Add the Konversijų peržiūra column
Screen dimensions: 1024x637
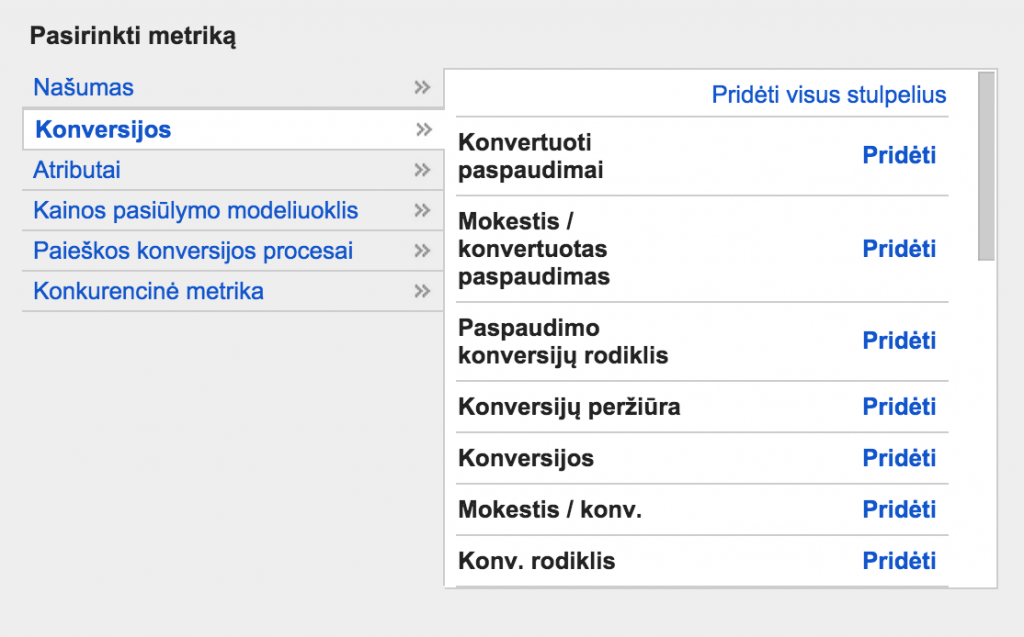pos(899,407)
